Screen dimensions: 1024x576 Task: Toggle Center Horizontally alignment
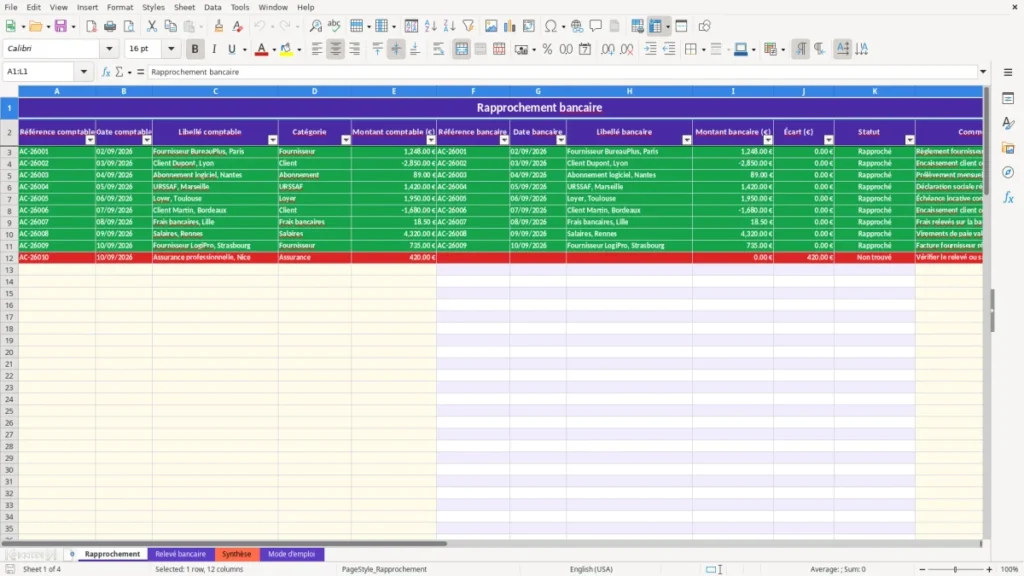(336, 49)
